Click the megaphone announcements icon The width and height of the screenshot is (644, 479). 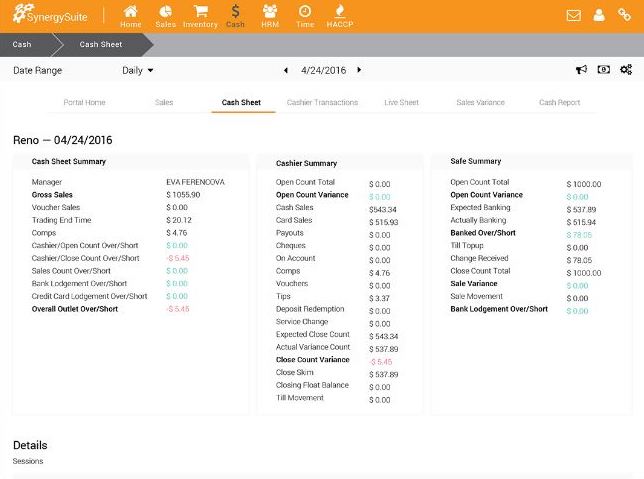pyautogui.click(x=581, y=70)
